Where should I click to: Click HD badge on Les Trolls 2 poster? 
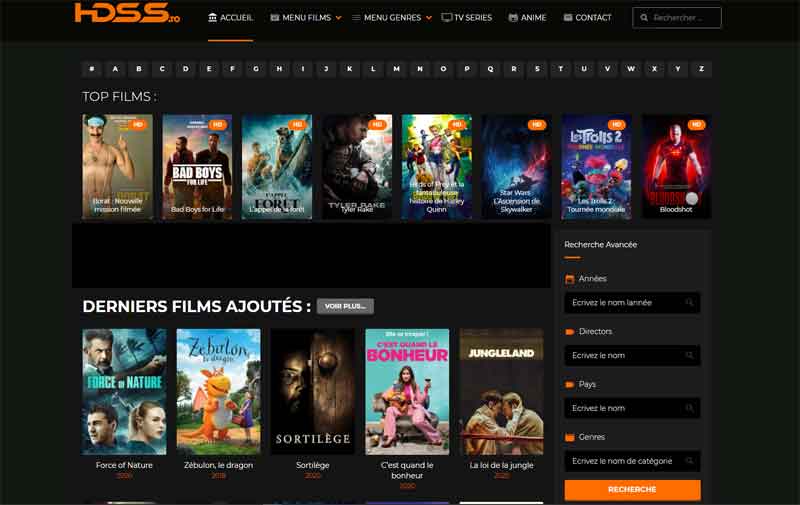(616, 124)
